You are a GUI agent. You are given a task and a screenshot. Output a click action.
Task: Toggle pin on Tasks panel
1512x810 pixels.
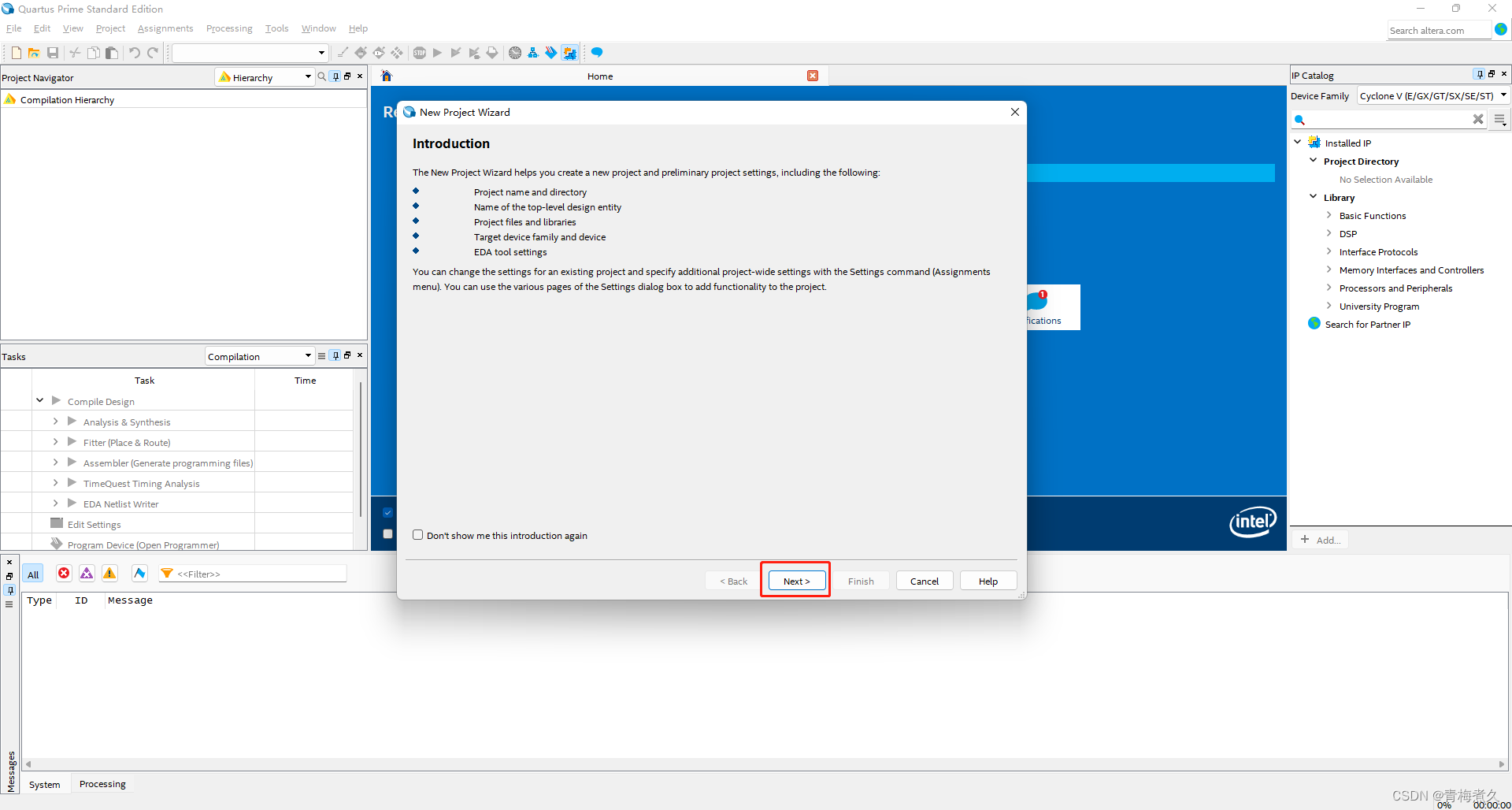click(x=335, y=355)
